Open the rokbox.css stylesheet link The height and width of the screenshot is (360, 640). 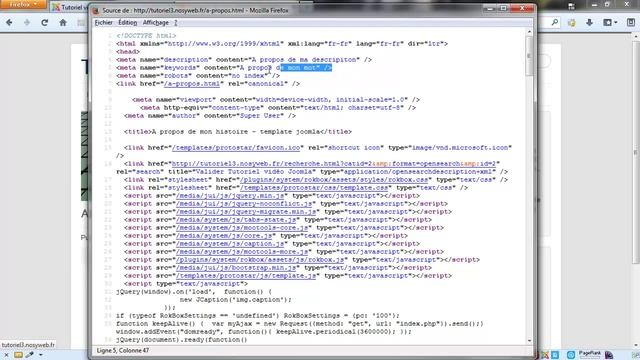coord(334,180)
